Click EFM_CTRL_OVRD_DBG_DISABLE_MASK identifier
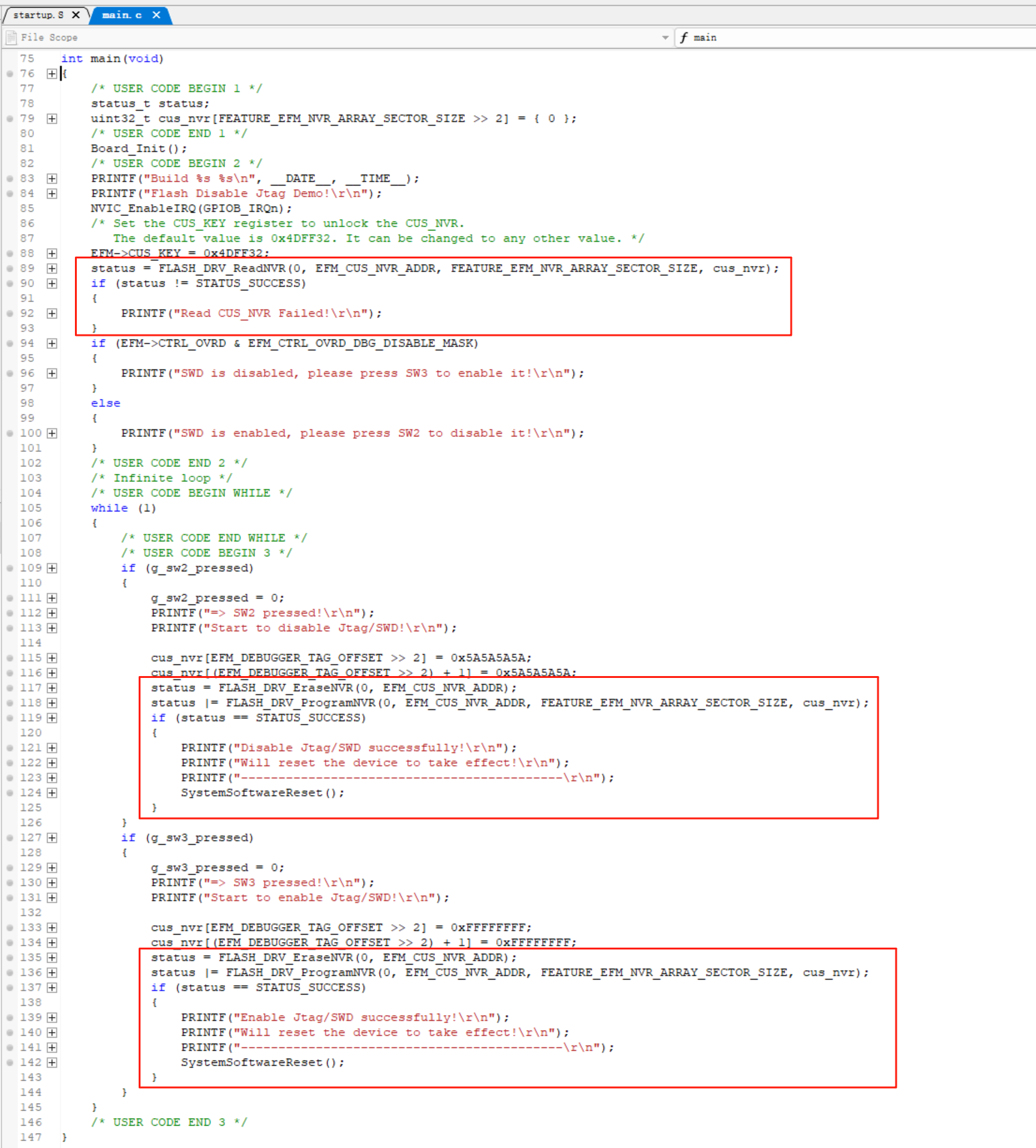Image resolution: width=1036 pixels, height=1148 pixels. [360, 343]
